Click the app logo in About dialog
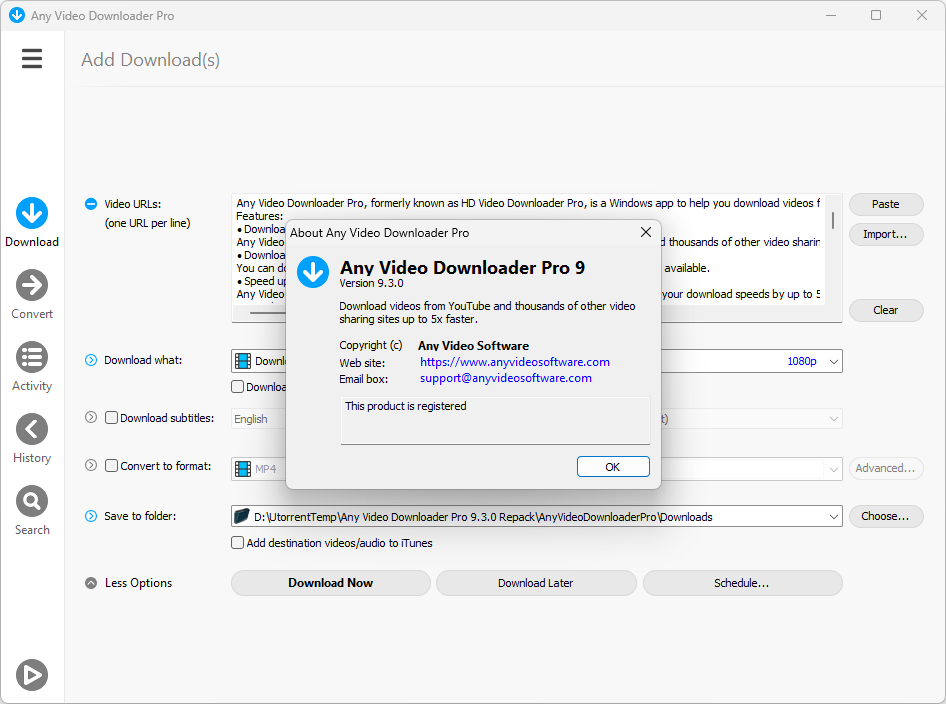 click(313, 272)
